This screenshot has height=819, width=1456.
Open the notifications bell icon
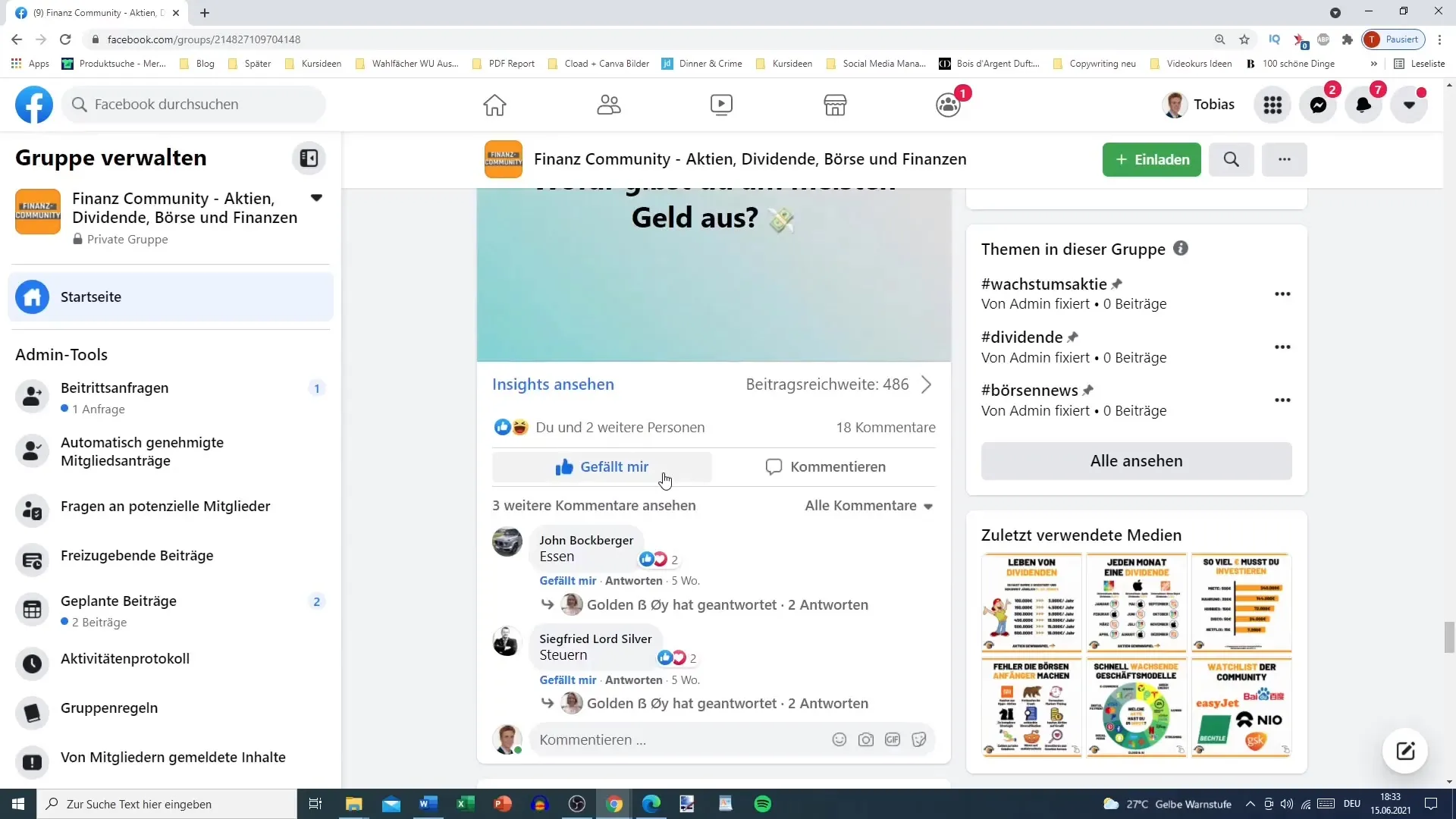[x=1363, y=105]
